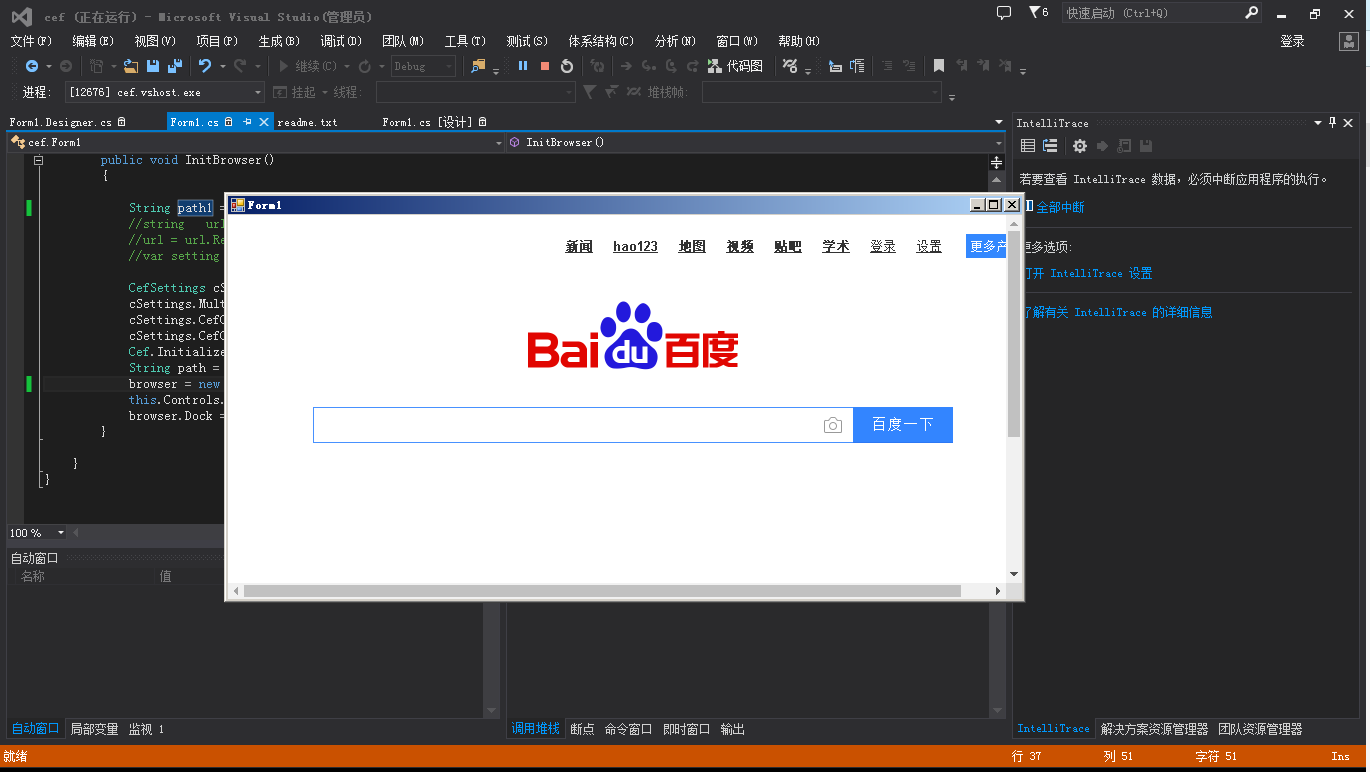The width and height of the screenshot is (1370, 772).
Task: Switch to the Form1.cs [设计] tab
Action: pos(427,122)
